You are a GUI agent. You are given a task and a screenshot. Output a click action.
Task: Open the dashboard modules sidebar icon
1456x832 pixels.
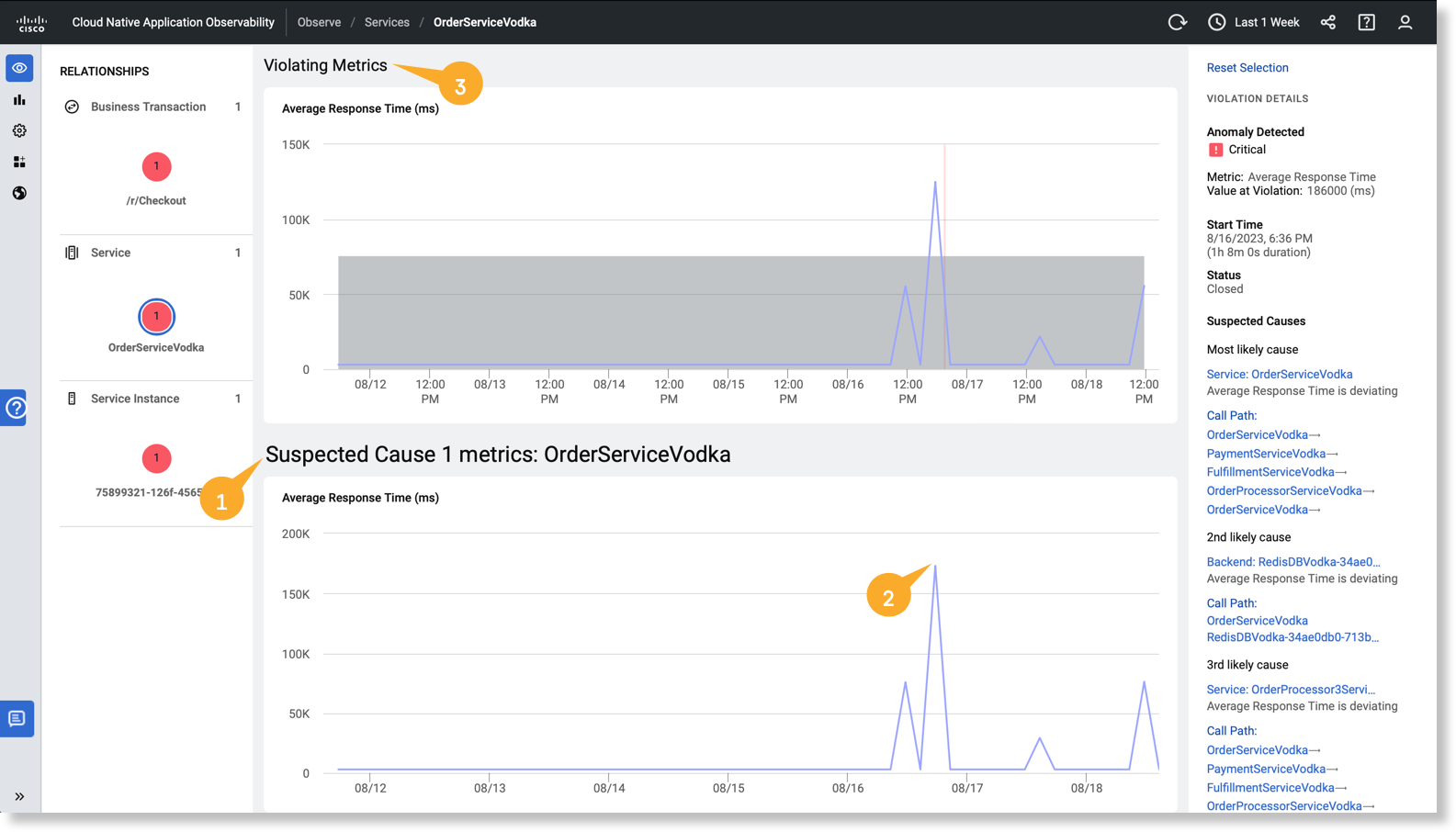point(19,162)
